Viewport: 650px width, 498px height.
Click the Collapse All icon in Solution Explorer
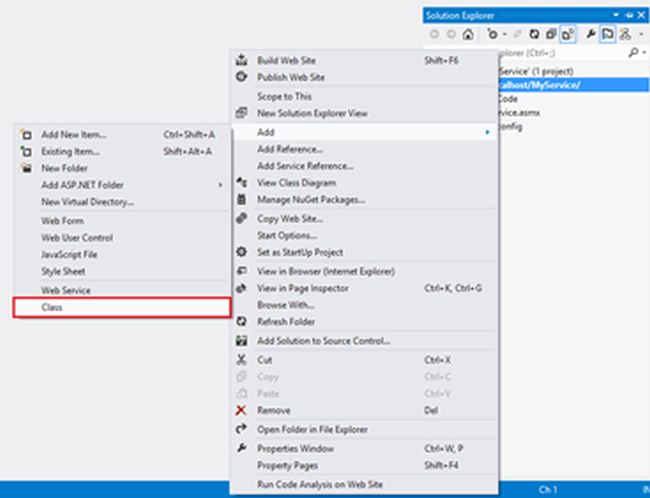coord(551,34)
